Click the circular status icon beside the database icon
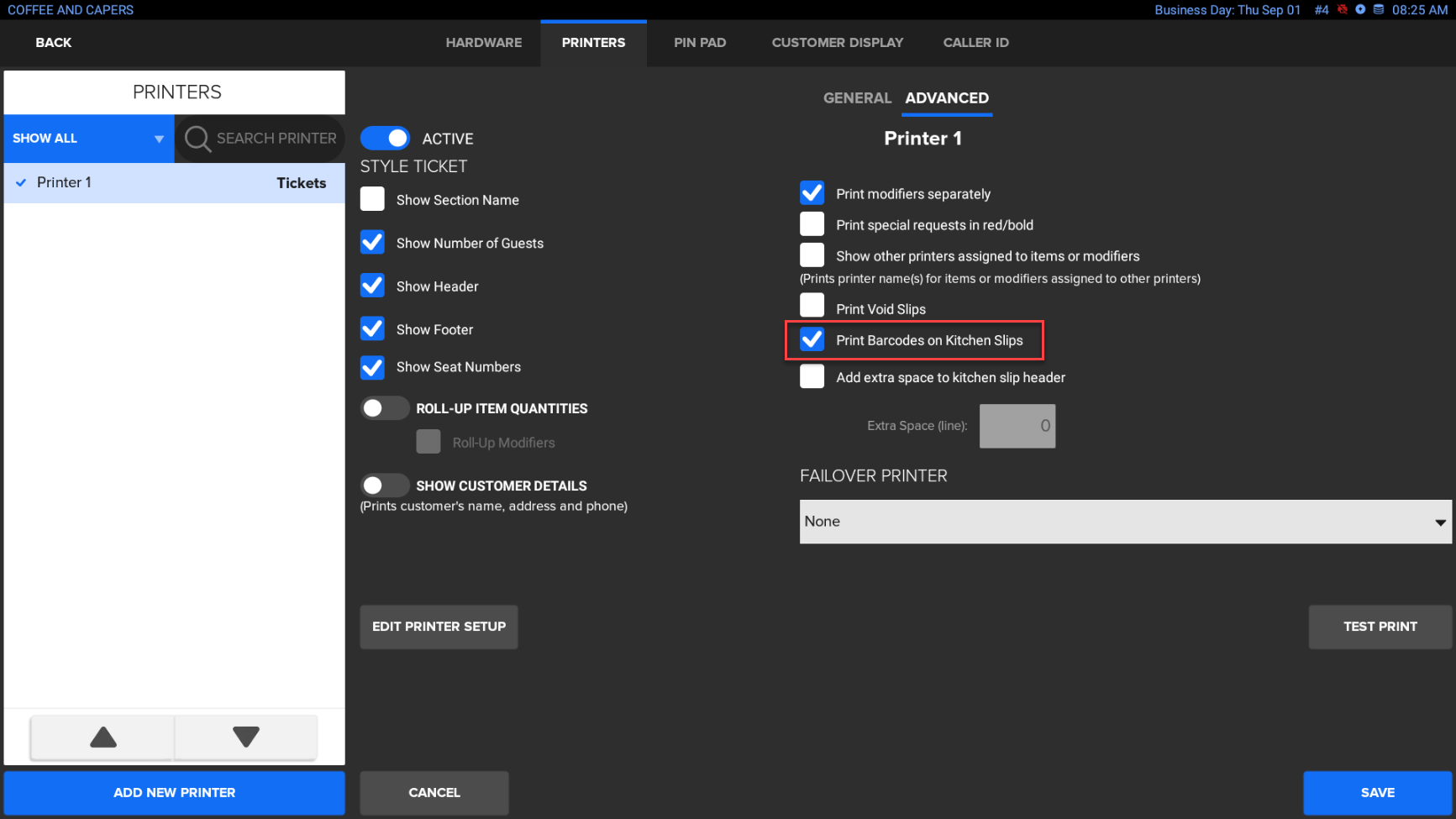The width and height of the screenshot is (1456, 819). pyautogui.click(x=1360, y=10)
